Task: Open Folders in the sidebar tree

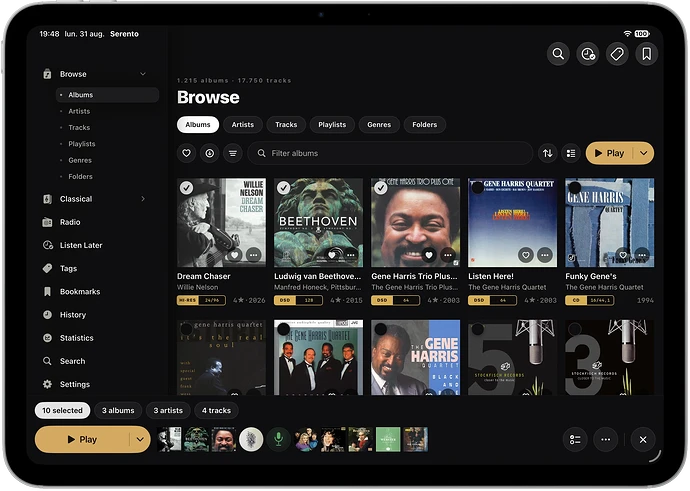Action: [81, 176]
